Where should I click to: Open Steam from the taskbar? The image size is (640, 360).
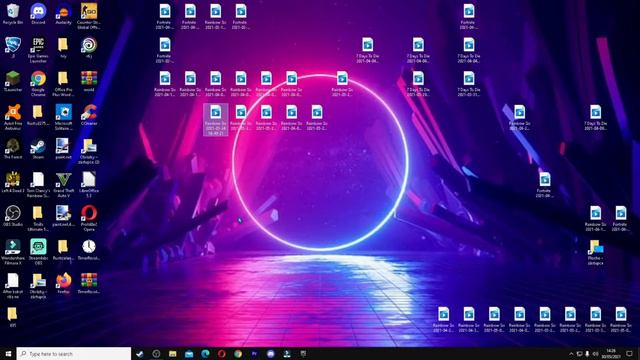tap(140, 353)
